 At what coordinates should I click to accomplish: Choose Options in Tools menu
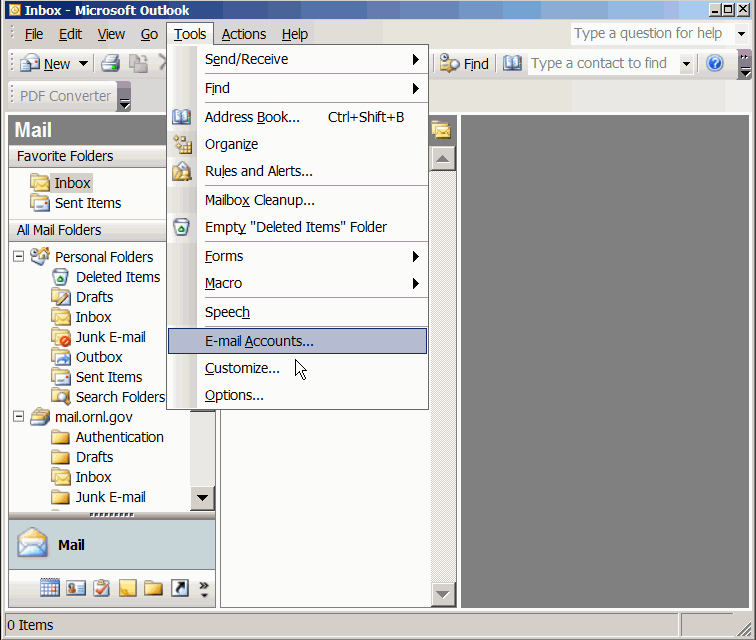click(x=297, y=395)
